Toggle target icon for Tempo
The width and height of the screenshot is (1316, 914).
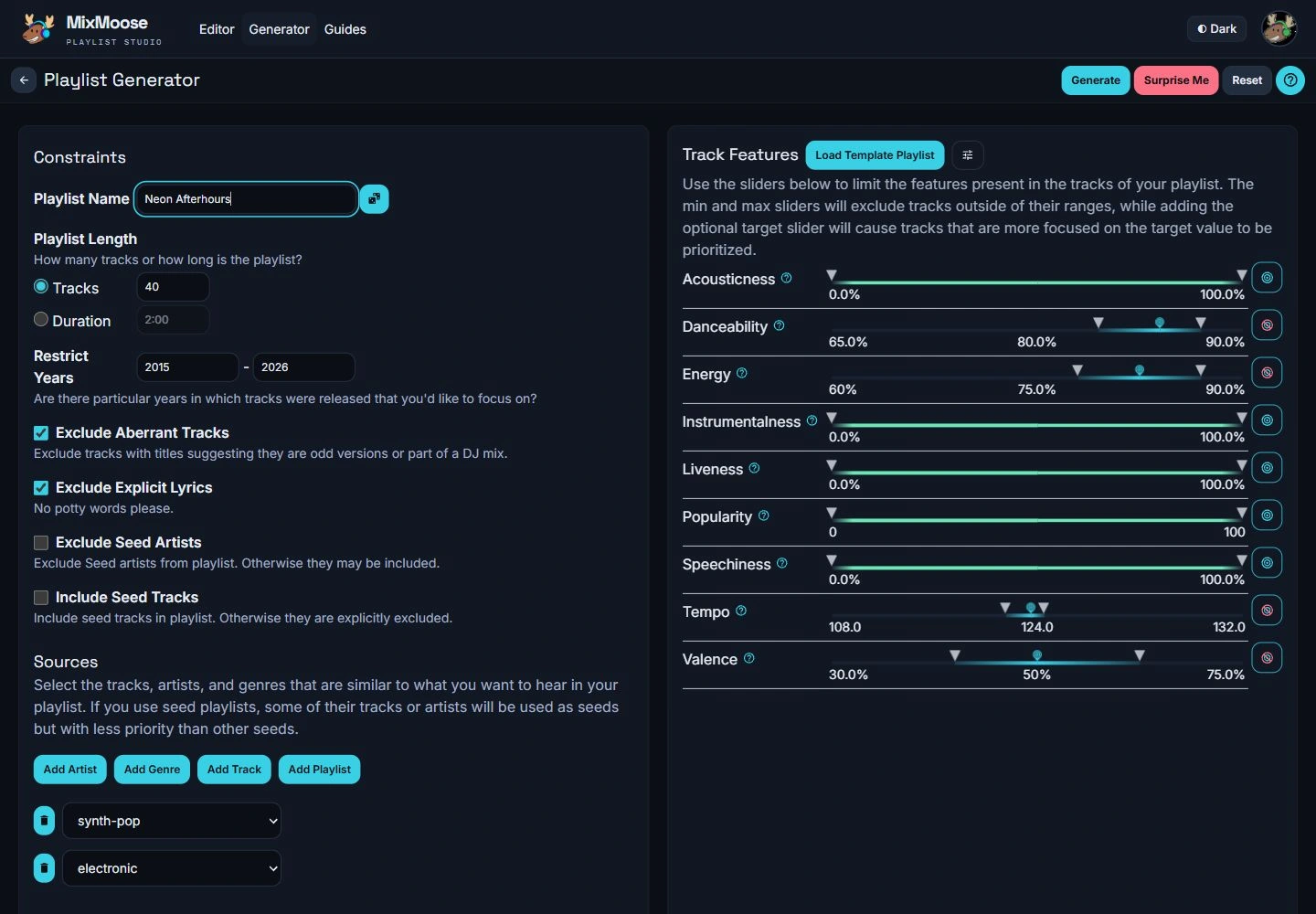[1267, 611]
